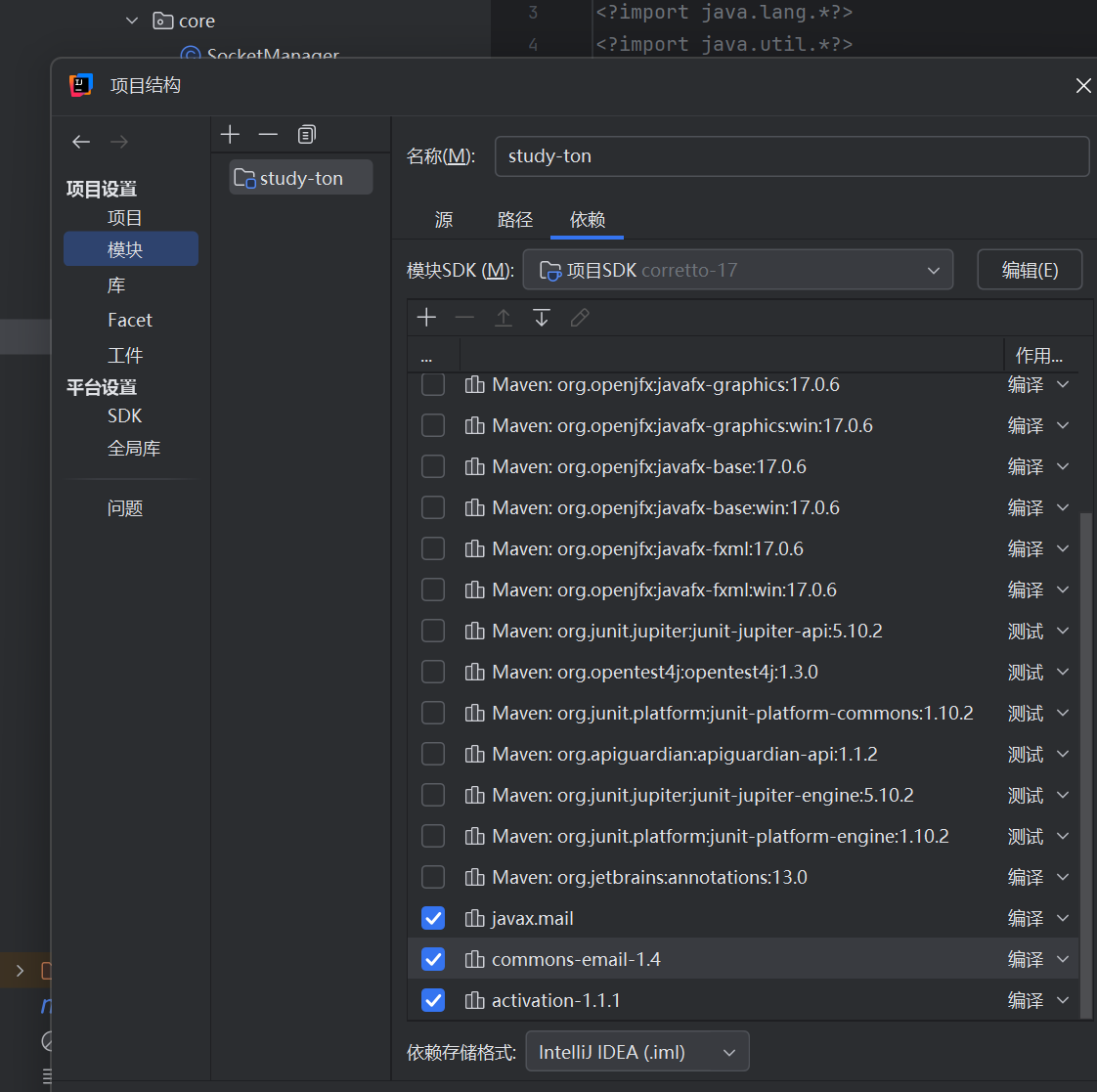Click the library icon beside javax.mail

tap(475, 918)
